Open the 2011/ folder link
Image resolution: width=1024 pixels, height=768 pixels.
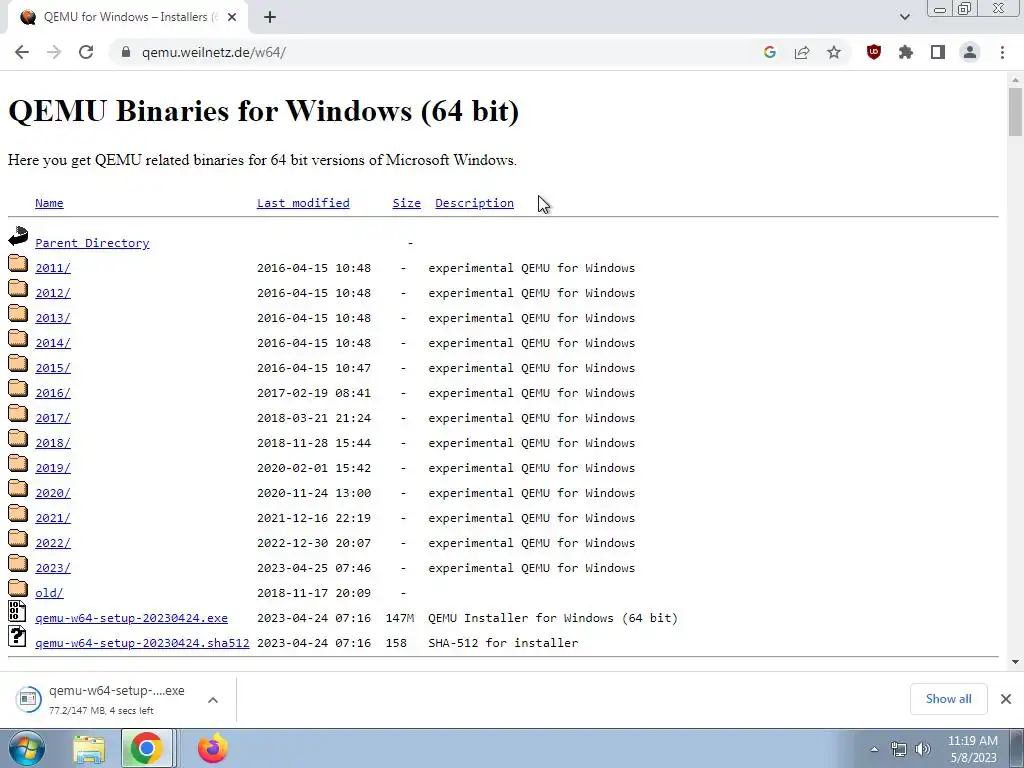(53, 268)
